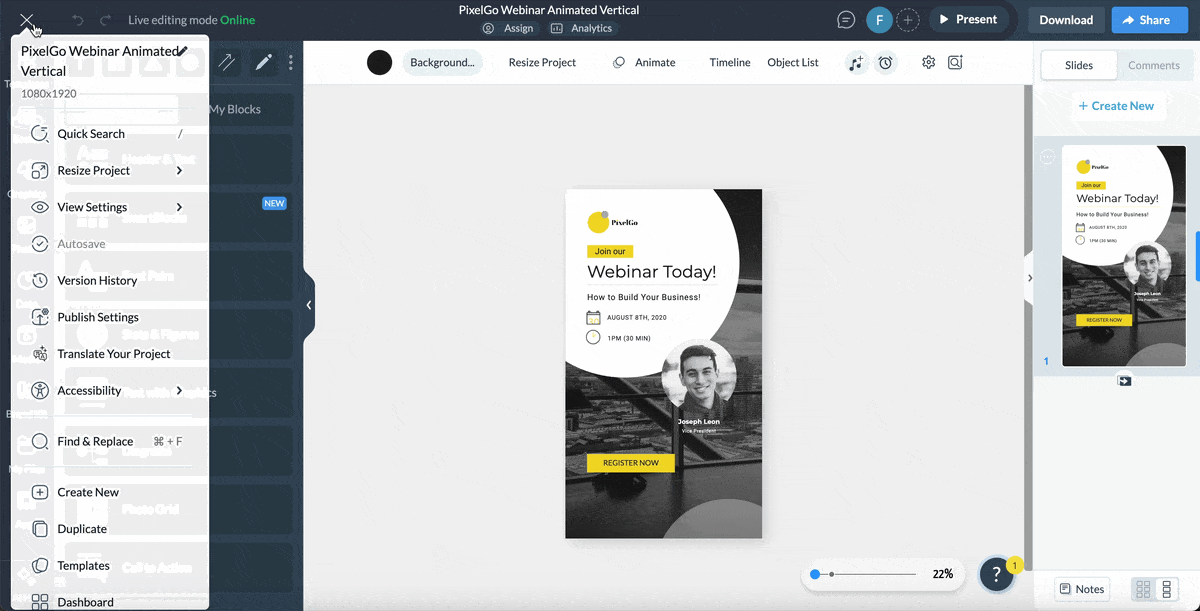1200x611 pixels.
Task: Open the My Blocks tab
Action: (x=235, y=109)
